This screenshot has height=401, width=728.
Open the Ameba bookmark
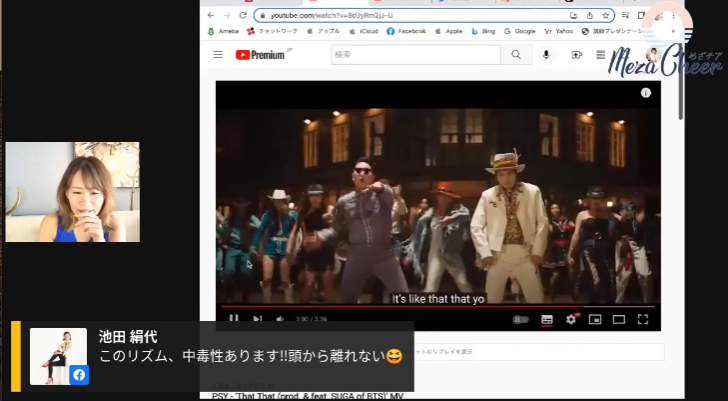pyautogui.click(x=223, y=32)
